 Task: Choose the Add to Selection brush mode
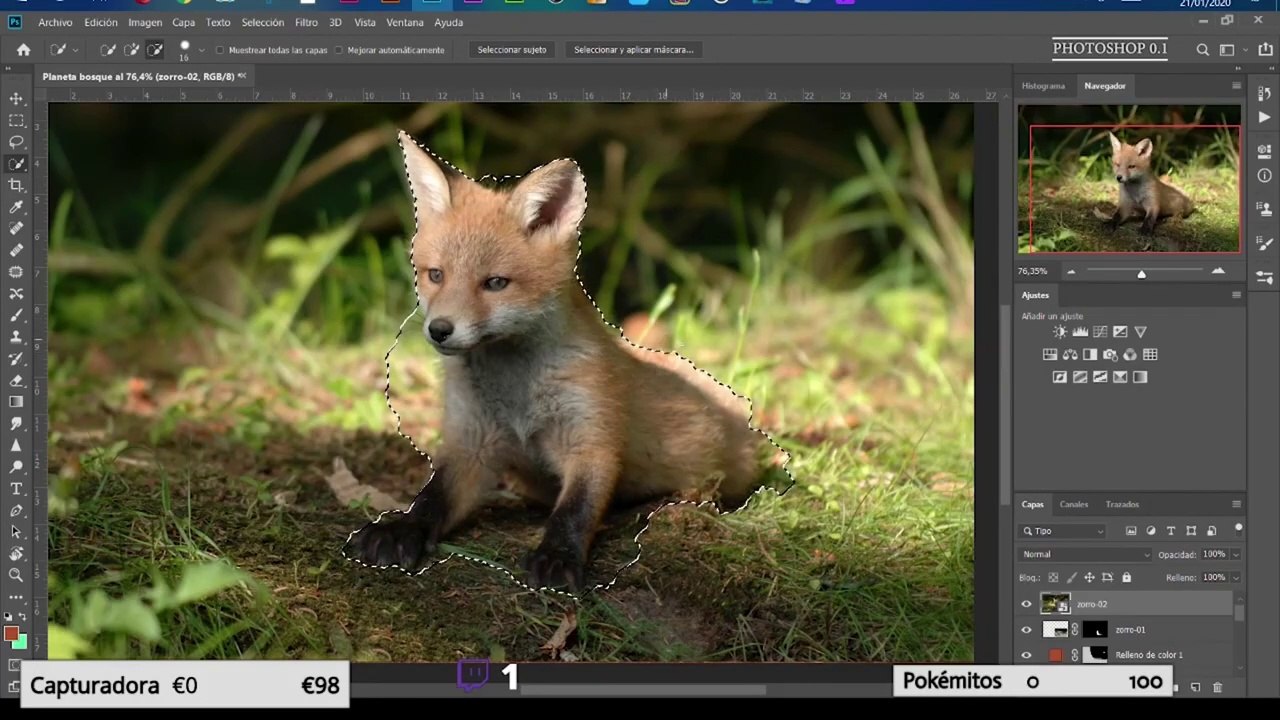[x=131, y=50]
